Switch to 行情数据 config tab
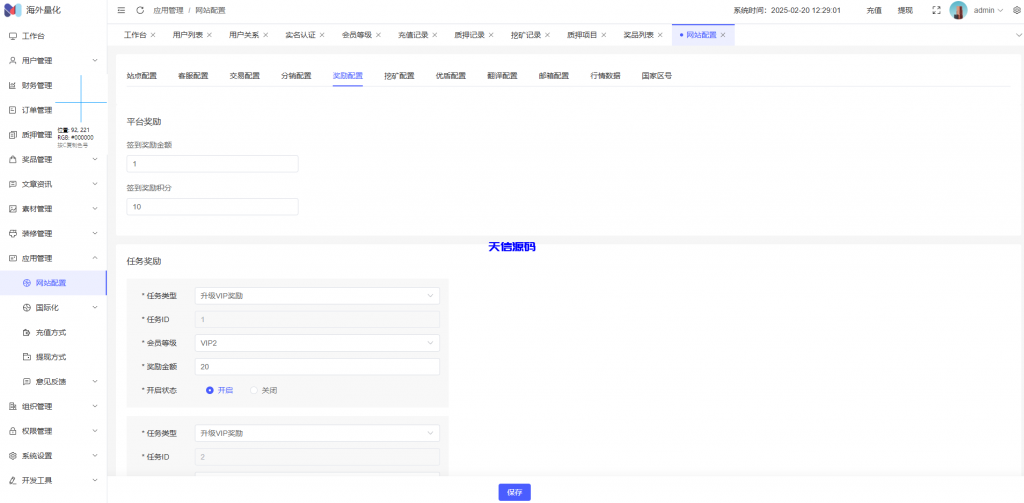 tap(605, 76)
